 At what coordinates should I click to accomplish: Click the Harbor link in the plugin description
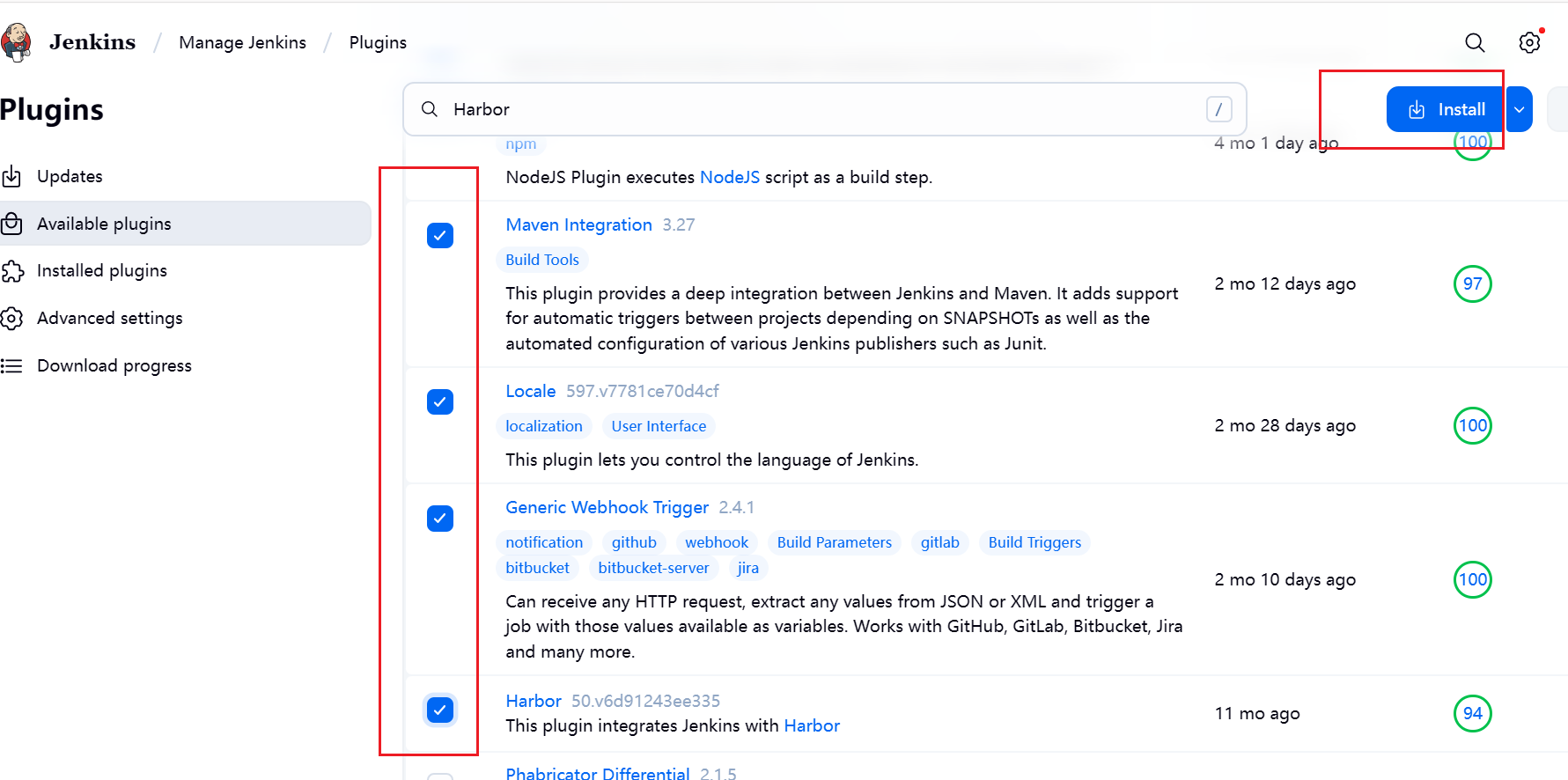812,725
